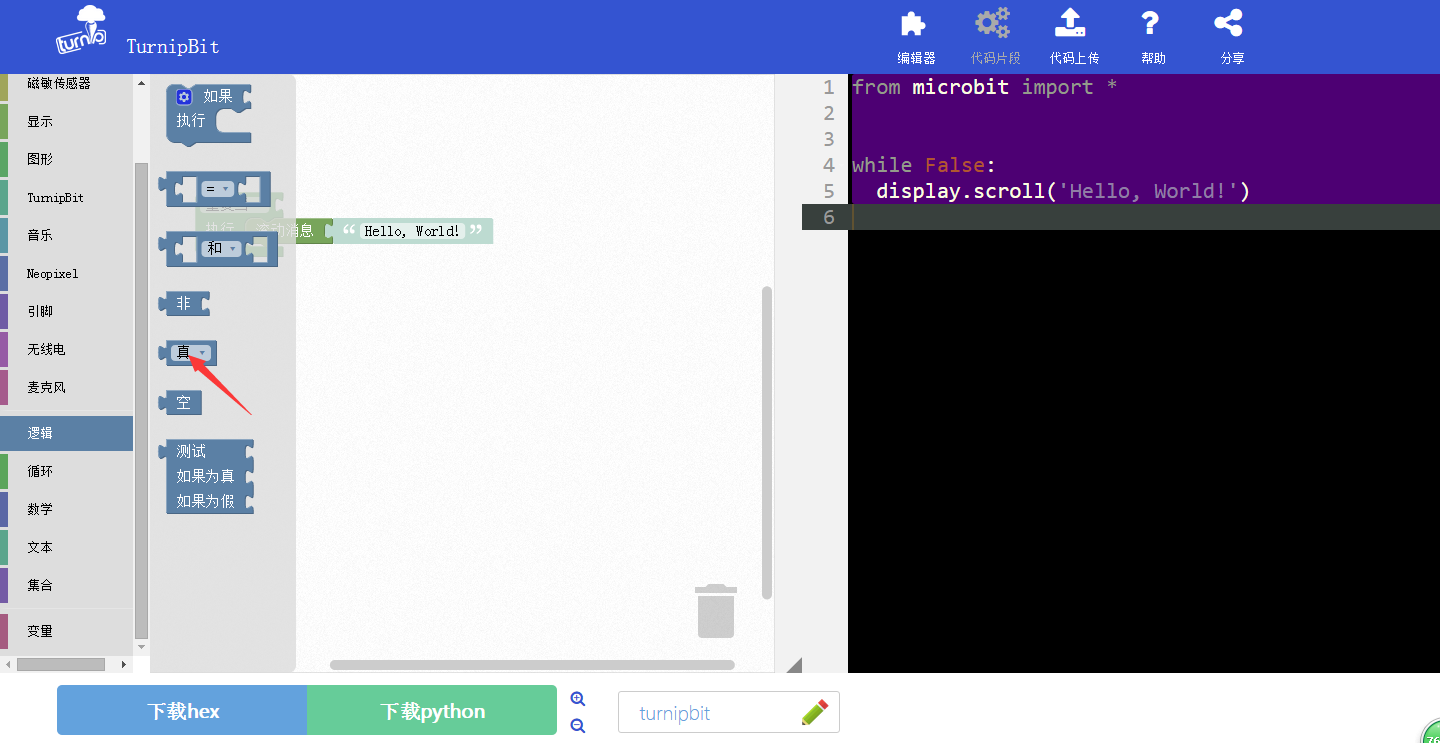Image resolution: width=1440 pixels, height=743 pixels.
Task: Click the resize handle of code panel
Action: point(794,665)
